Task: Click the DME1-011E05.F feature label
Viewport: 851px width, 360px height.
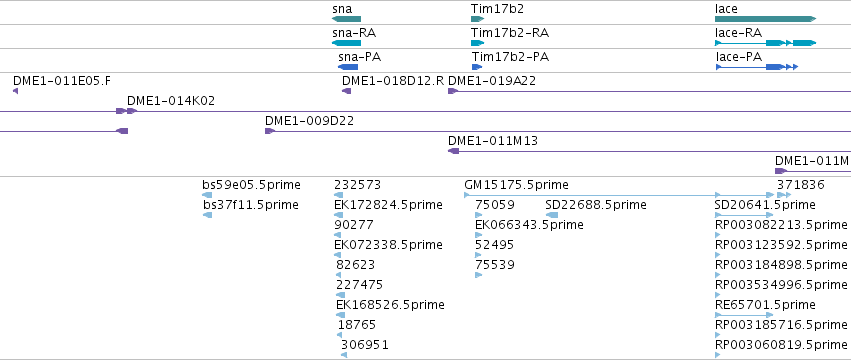Action: click(x=61, y=80)
